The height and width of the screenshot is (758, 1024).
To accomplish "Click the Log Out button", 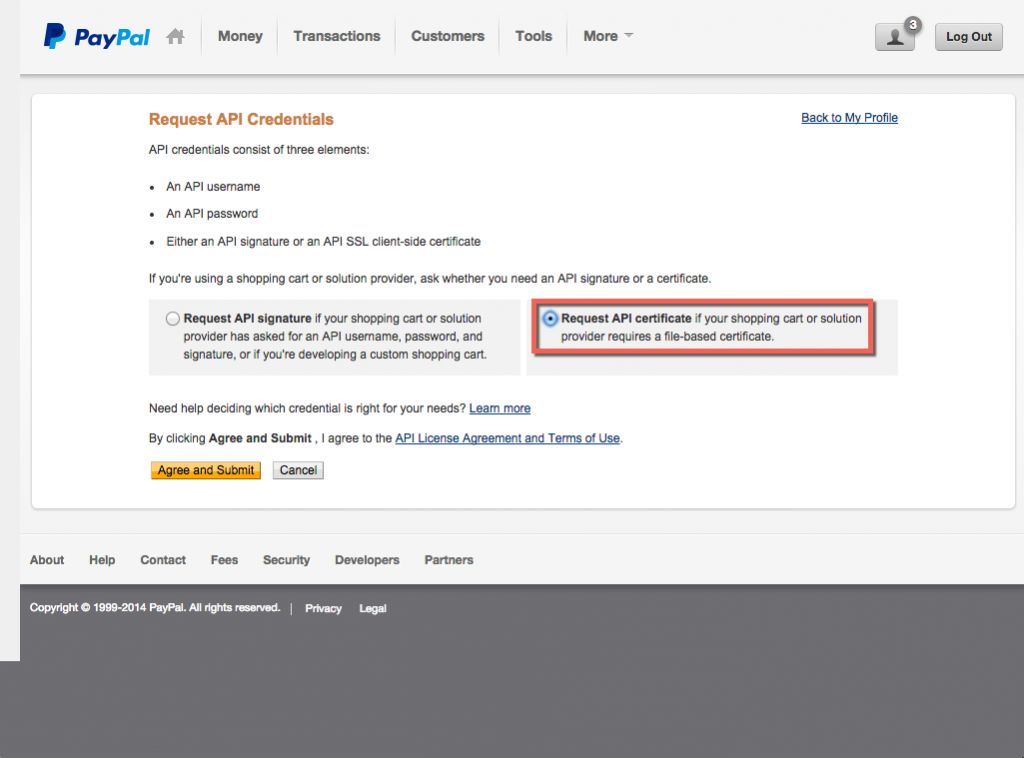I will 967,36.
